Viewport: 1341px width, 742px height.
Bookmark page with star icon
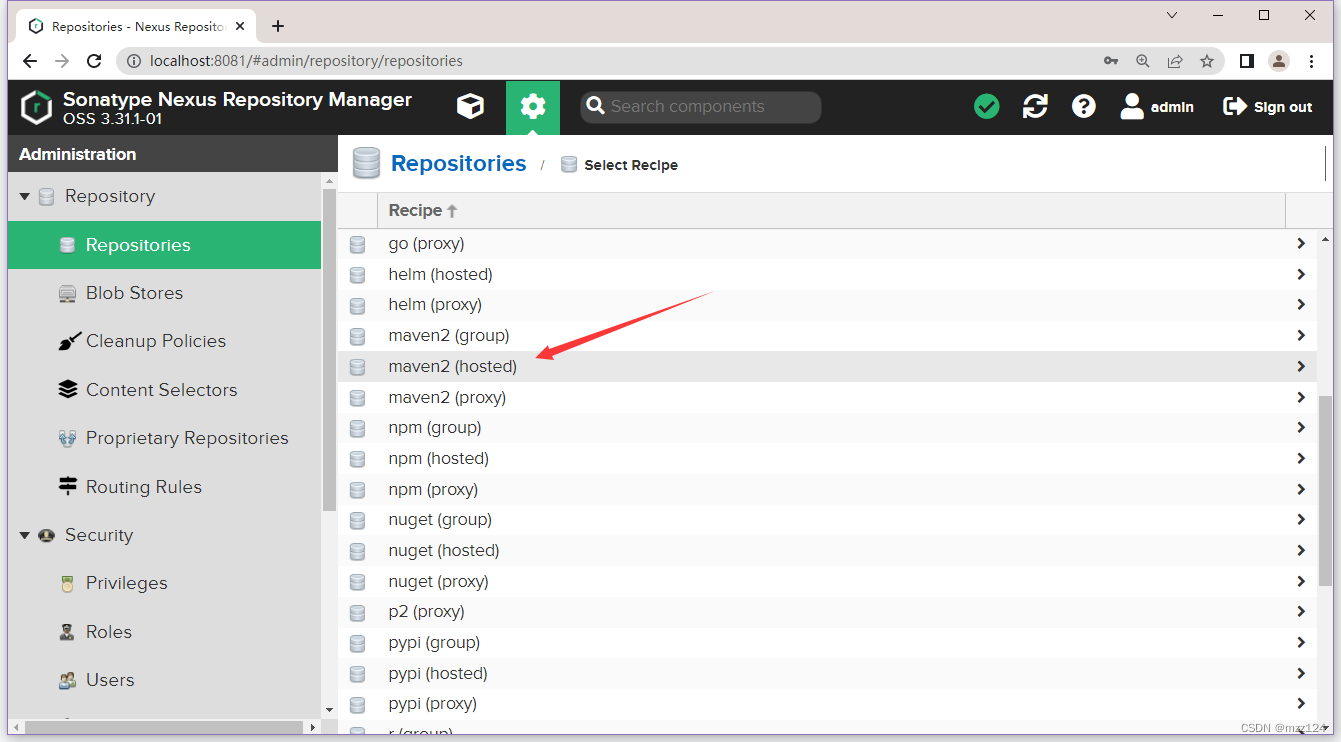[1207, 61]
